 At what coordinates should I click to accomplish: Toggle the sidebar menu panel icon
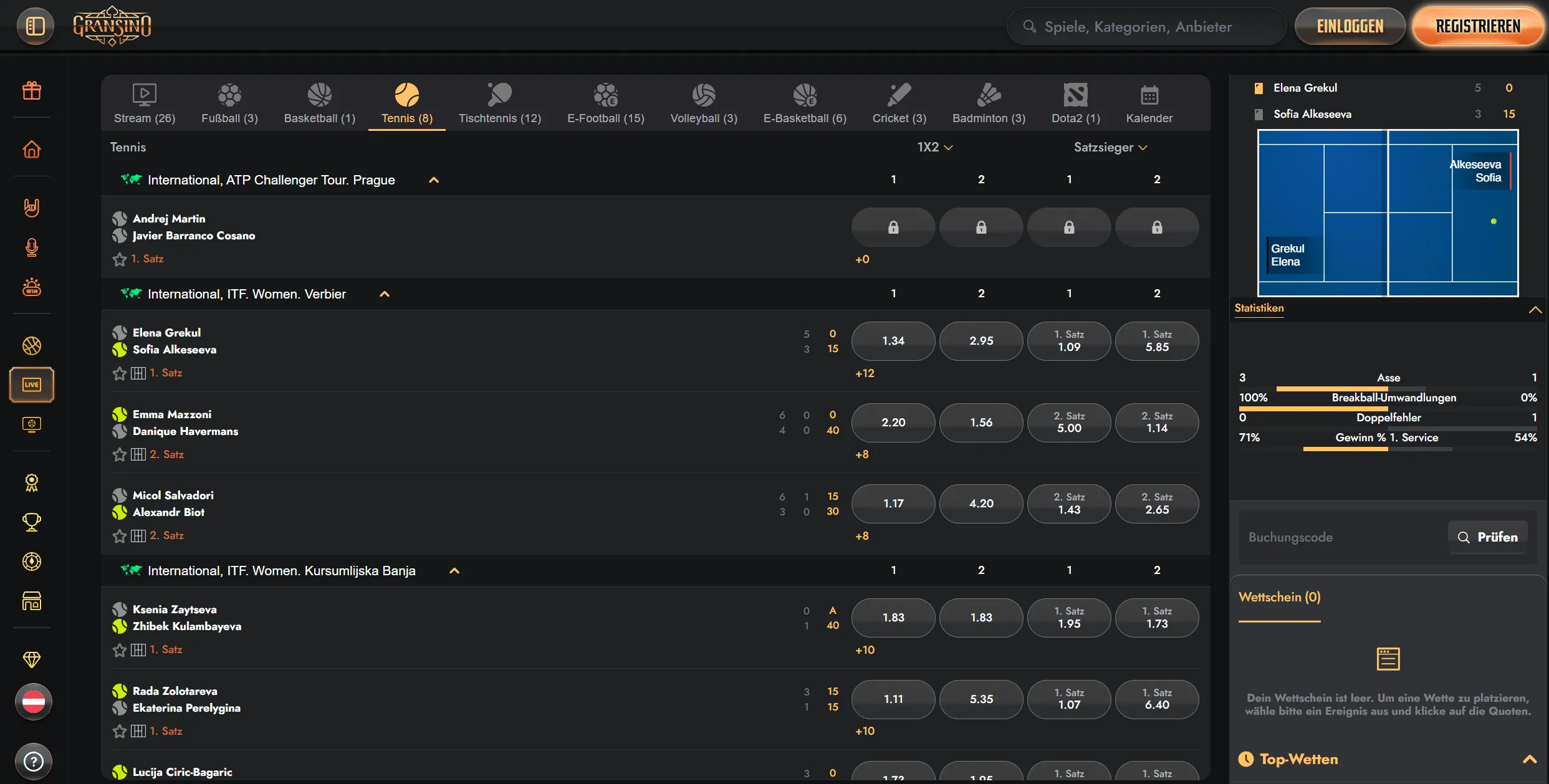[x=35, y=26]
